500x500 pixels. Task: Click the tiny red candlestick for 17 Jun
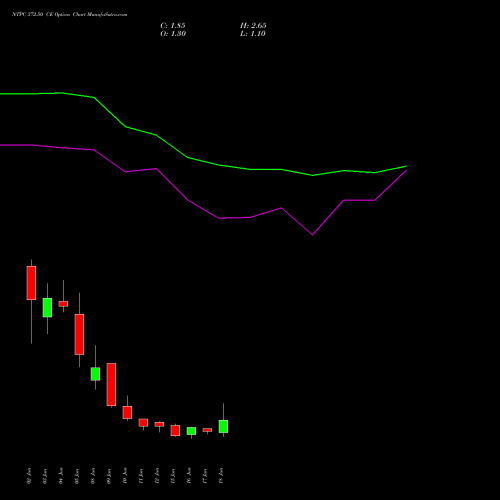207,430
